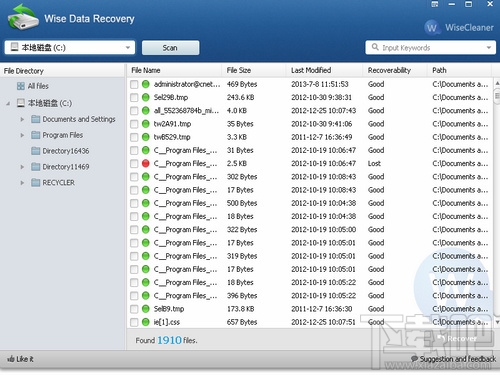Tick checkbox for the 396 Bytes file

(134, 296)
